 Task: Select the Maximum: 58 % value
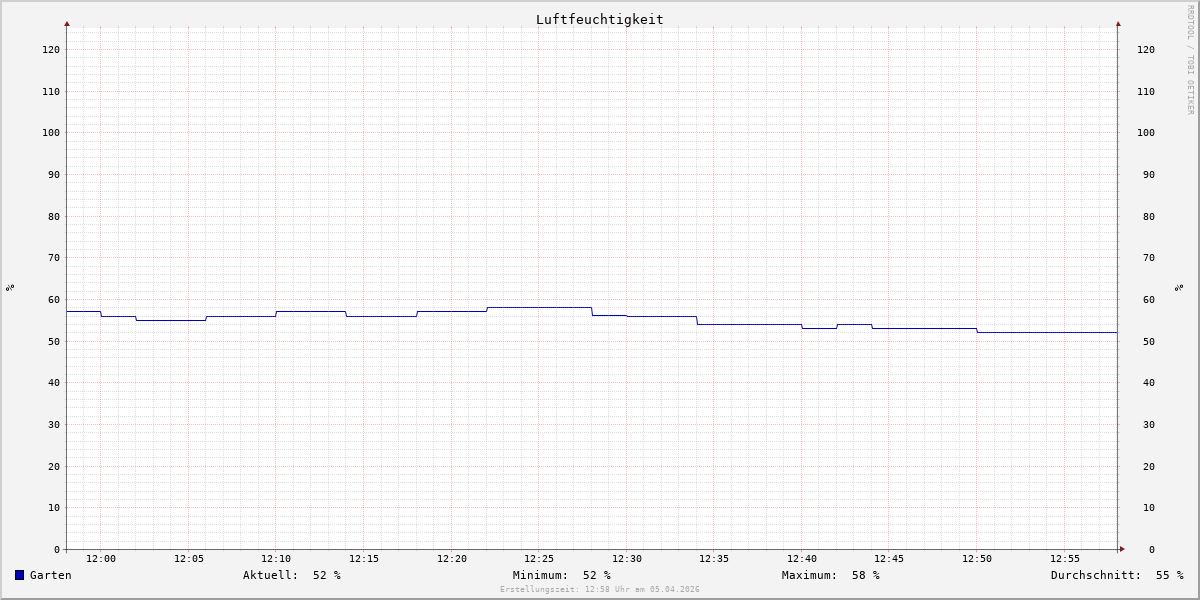click(x=831, y=575)
